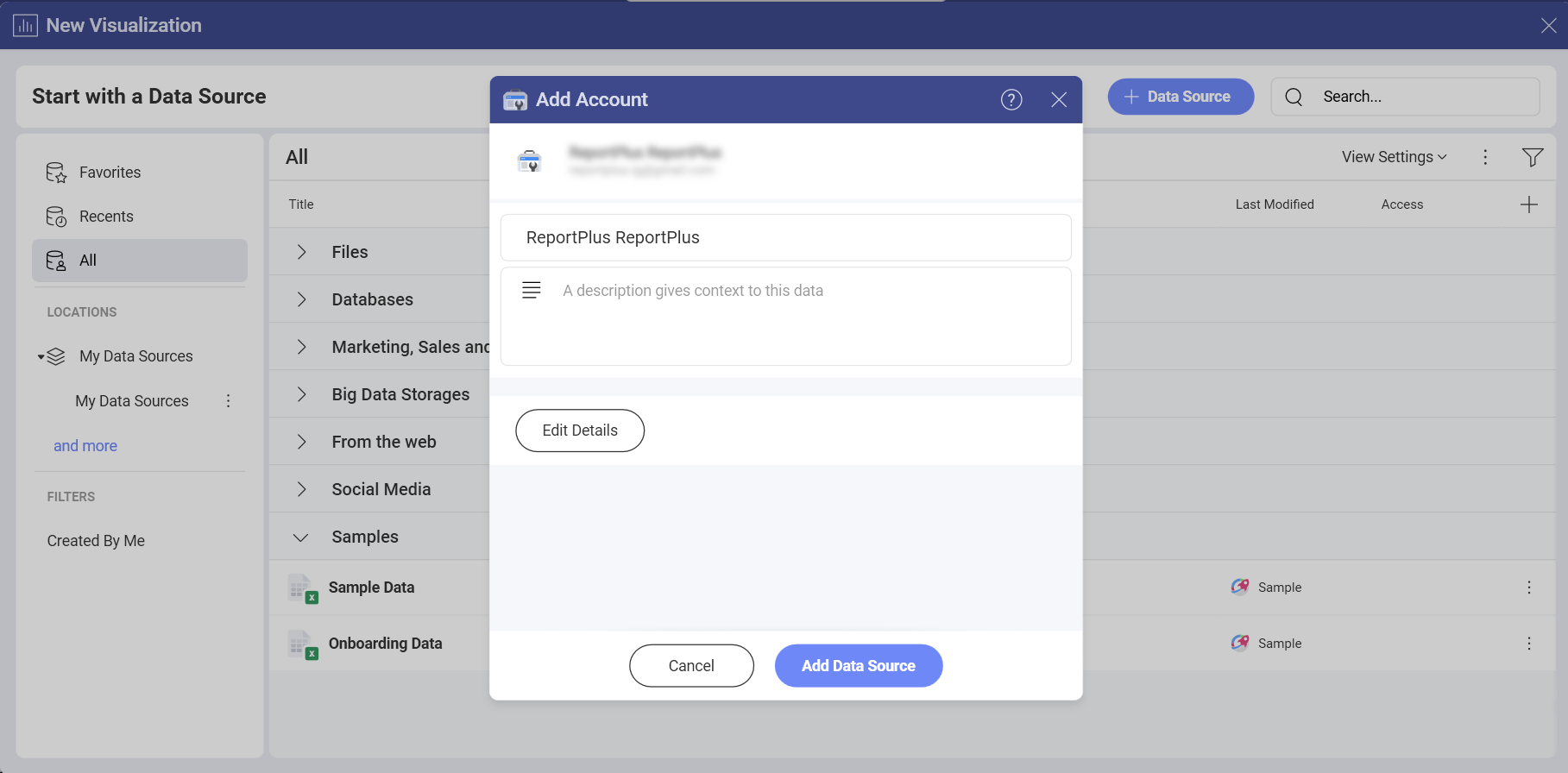Click the account avatar icon
The image size is (1568, 773).
[x=529, y=160]
